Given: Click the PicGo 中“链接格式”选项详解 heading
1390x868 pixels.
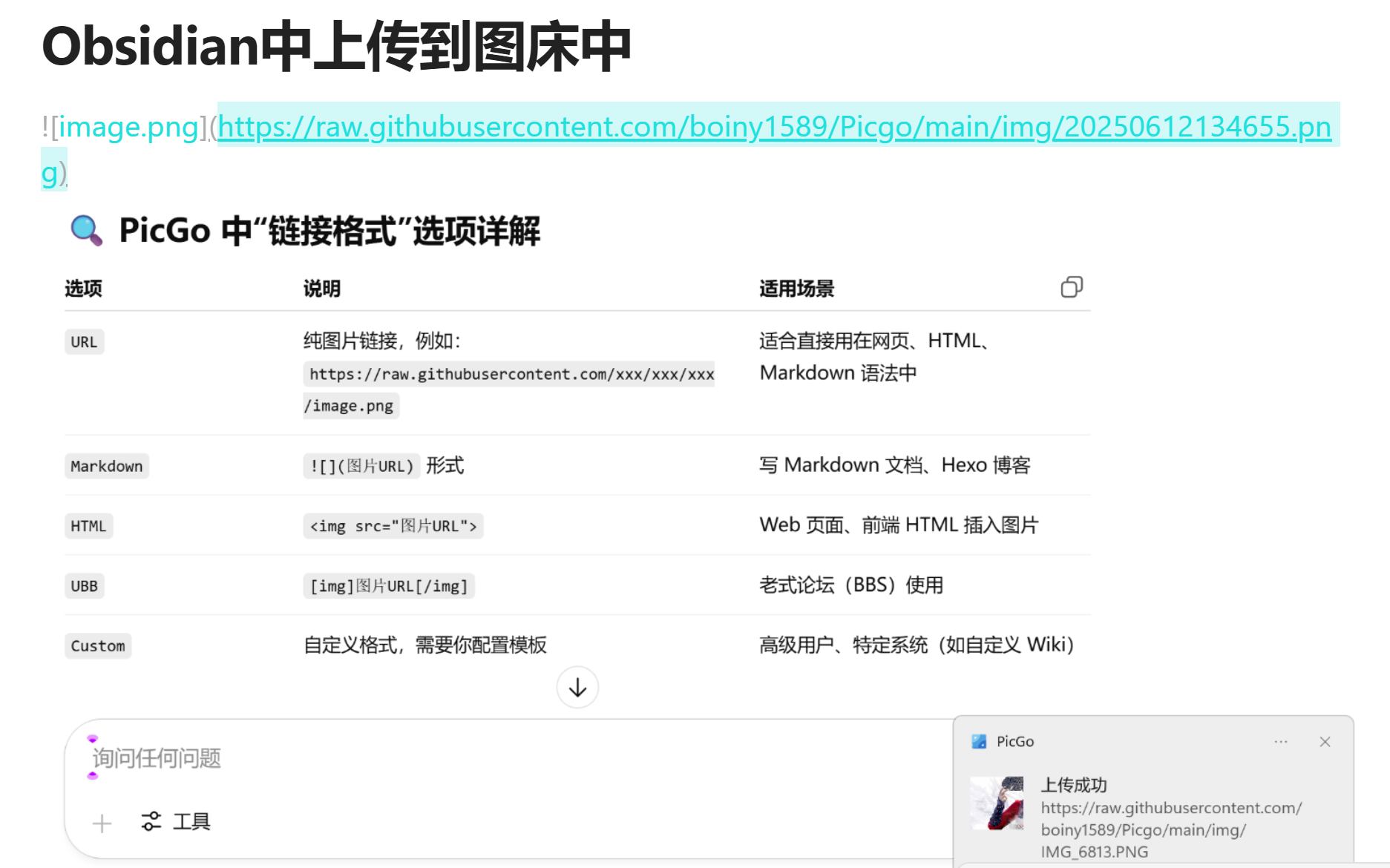Looking at the screenshot, I should [x=330, y=231].
